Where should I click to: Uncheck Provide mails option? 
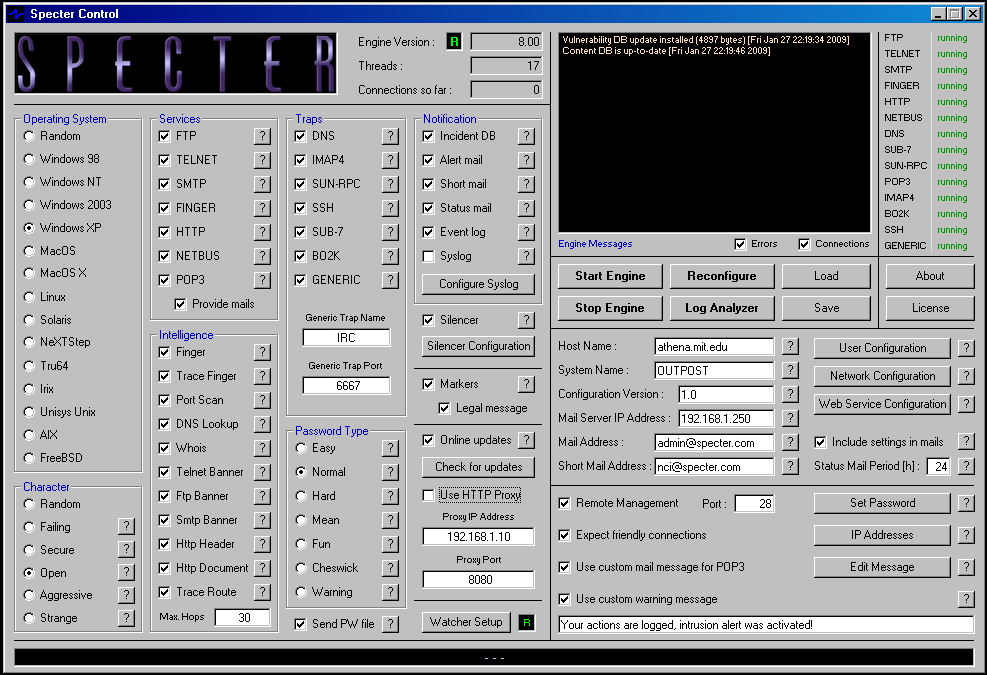click(x=181, y=304)
